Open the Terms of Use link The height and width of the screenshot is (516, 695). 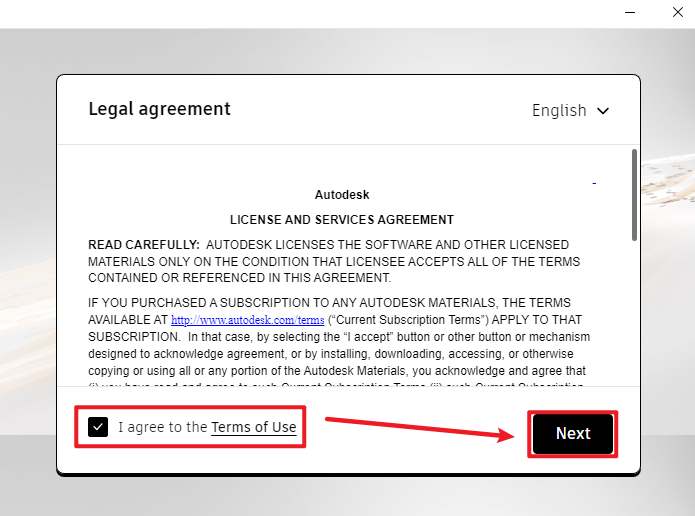point(254,427)
